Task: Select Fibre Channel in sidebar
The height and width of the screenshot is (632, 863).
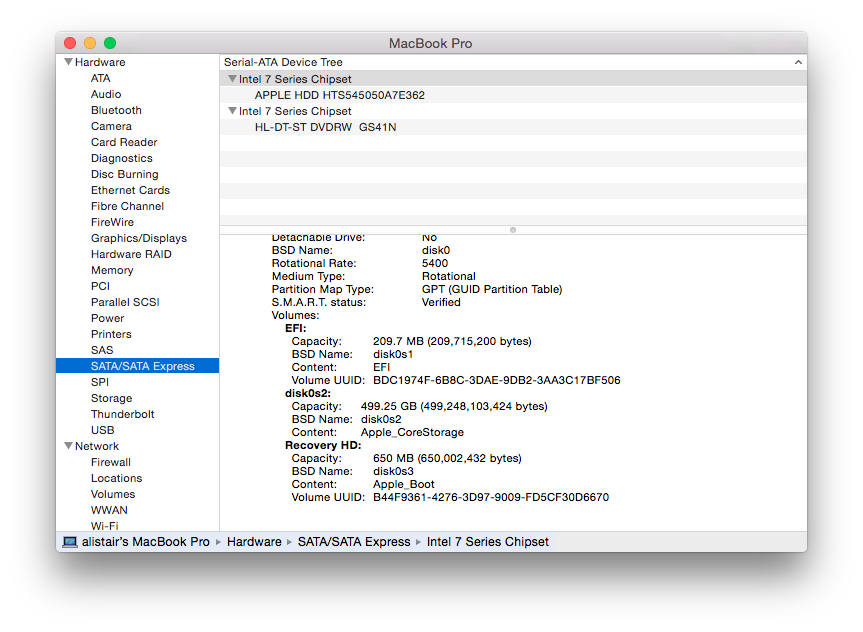Action: (127, 206)
